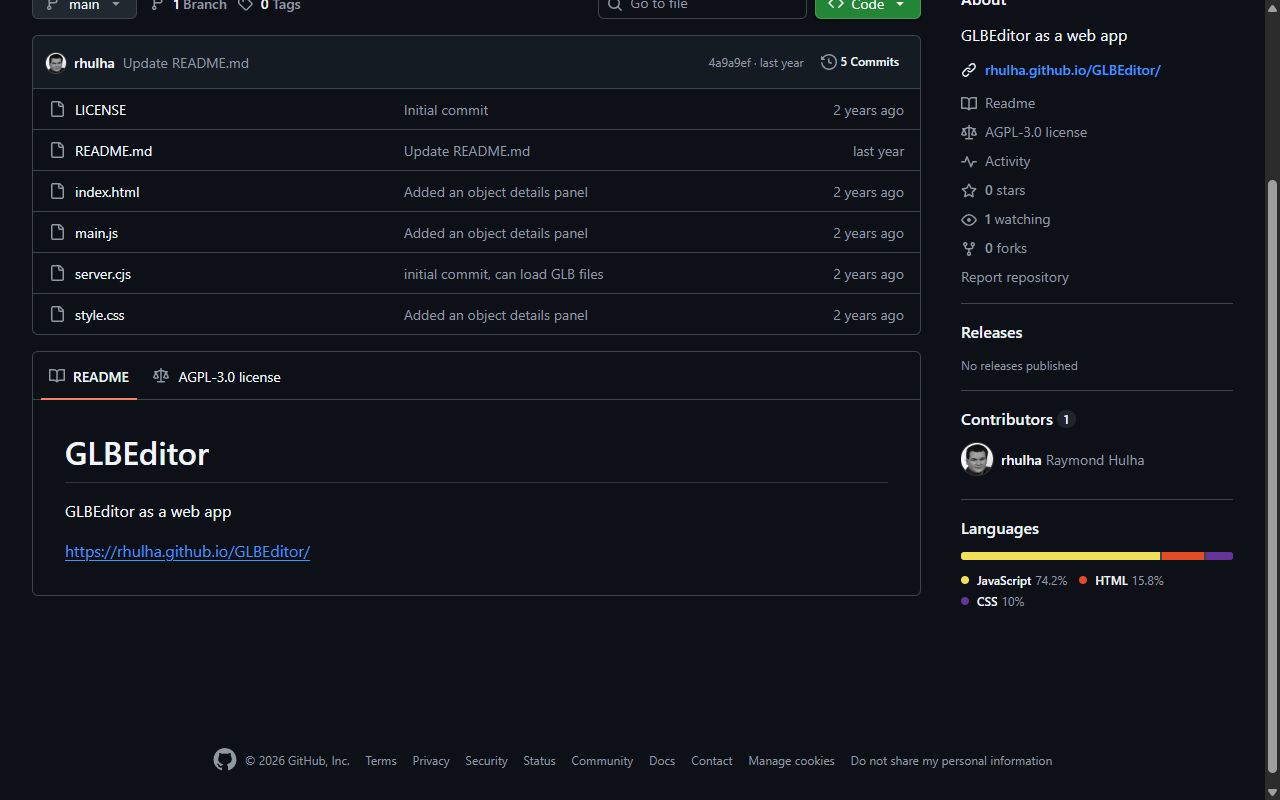Image resolution: width=1280 pixels, height=800 pixels.
Task: Click the Report repository link
Action: pyautogui.click(x=1014, y=277)
